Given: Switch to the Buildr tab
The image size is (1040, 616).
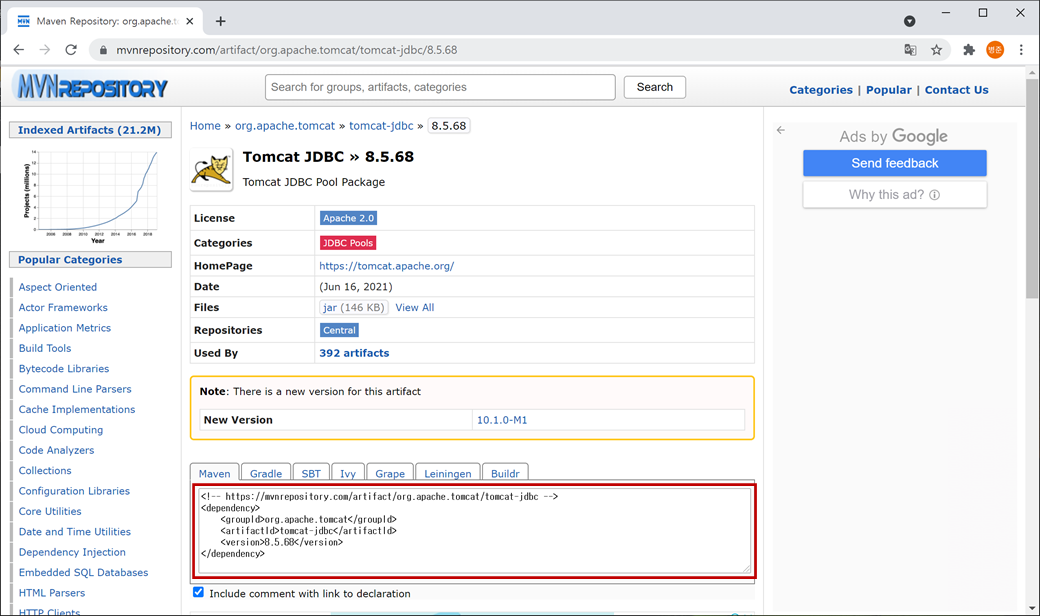Looking at the screenshot, I should [x=505, y=472].
